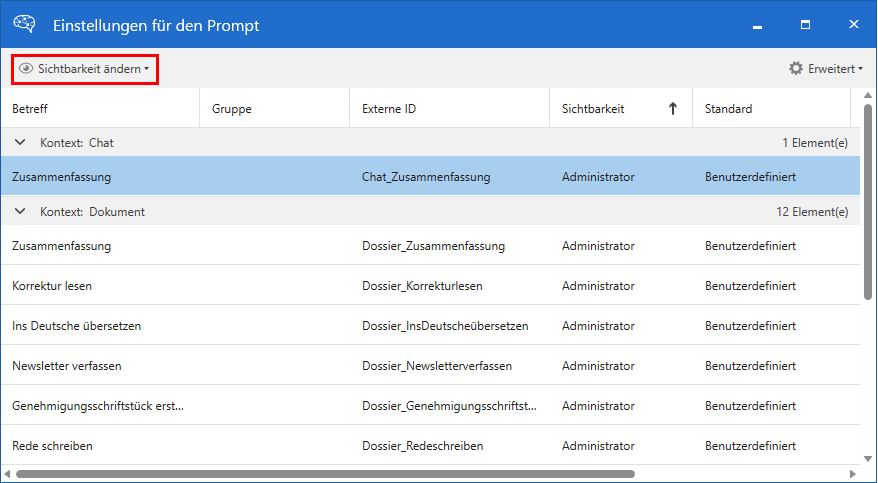Screen dimensions: 878x483
Task: Toggle sort arrow on Sichtbarkeit column
Action: 673,109
